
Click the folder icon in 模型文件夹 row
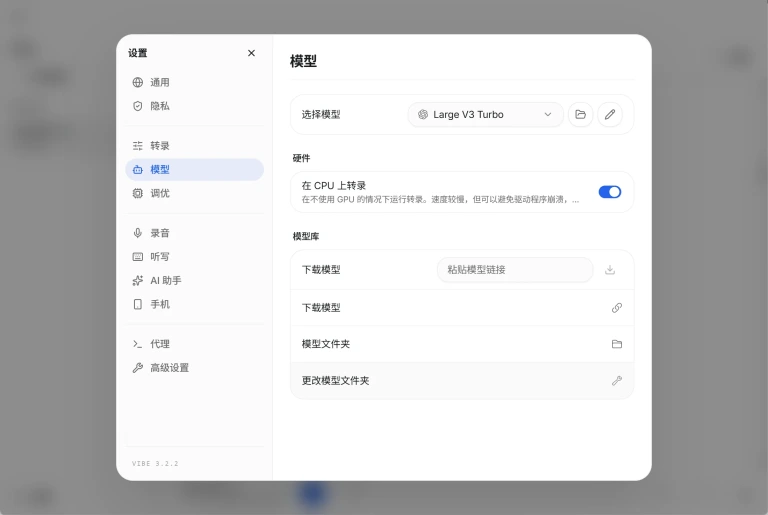click(617, 344)
